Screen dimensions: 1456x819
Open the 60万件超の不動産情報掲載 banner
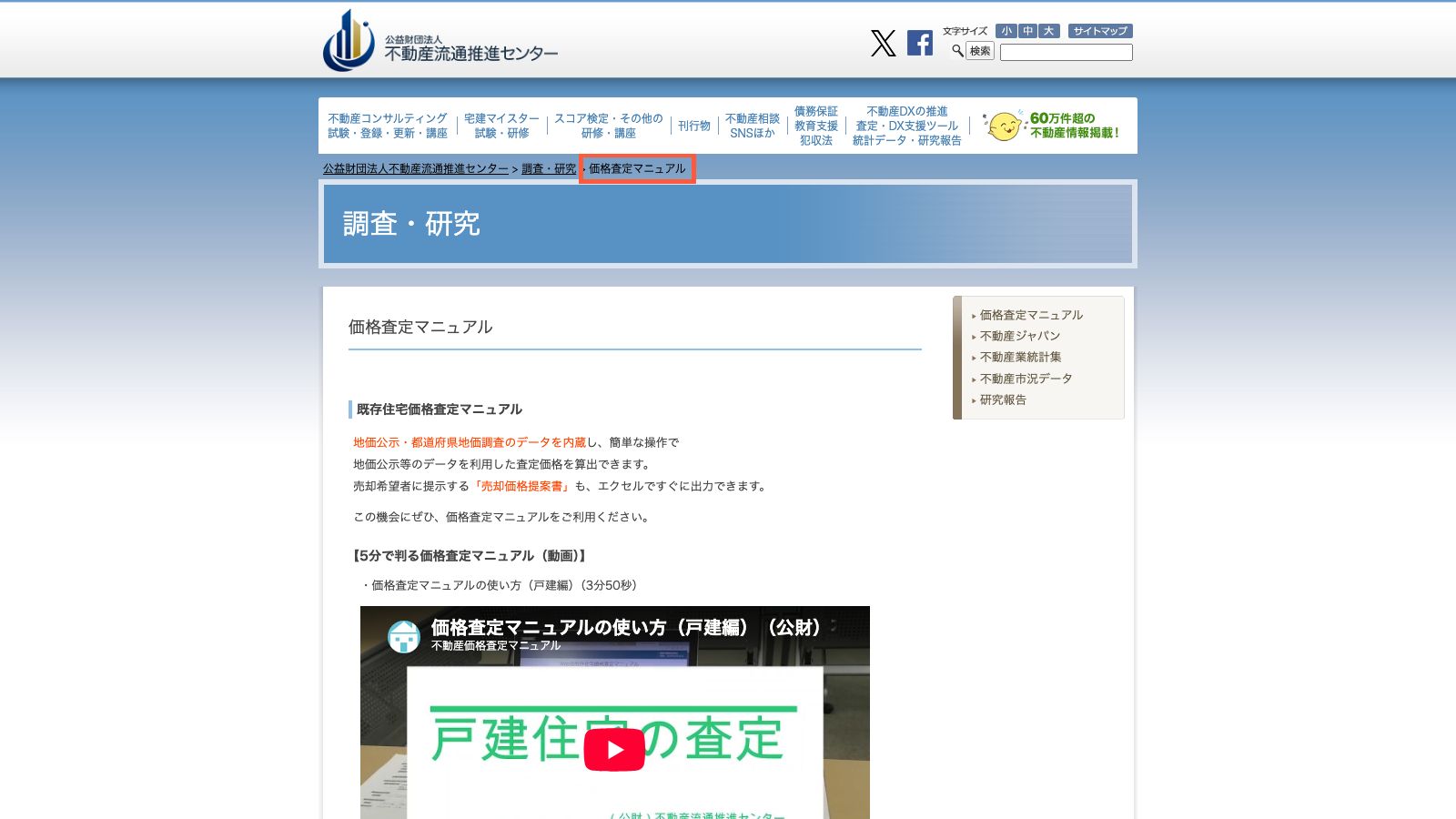pyautogui.click(x=1052, y=126)
